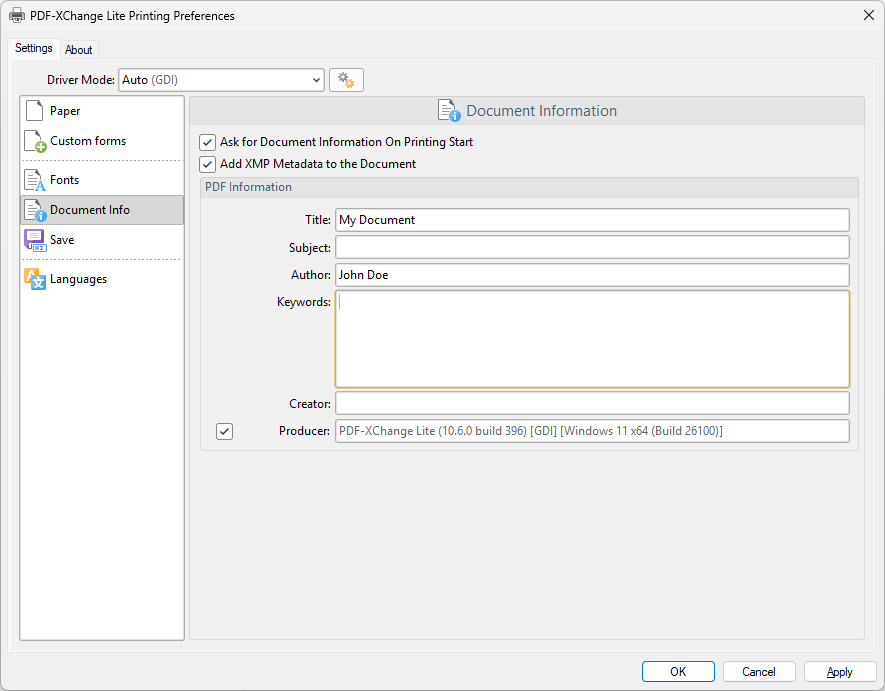The image size is (885, 691).
Task: Click the printer icon in title bar
Action: 16,16
